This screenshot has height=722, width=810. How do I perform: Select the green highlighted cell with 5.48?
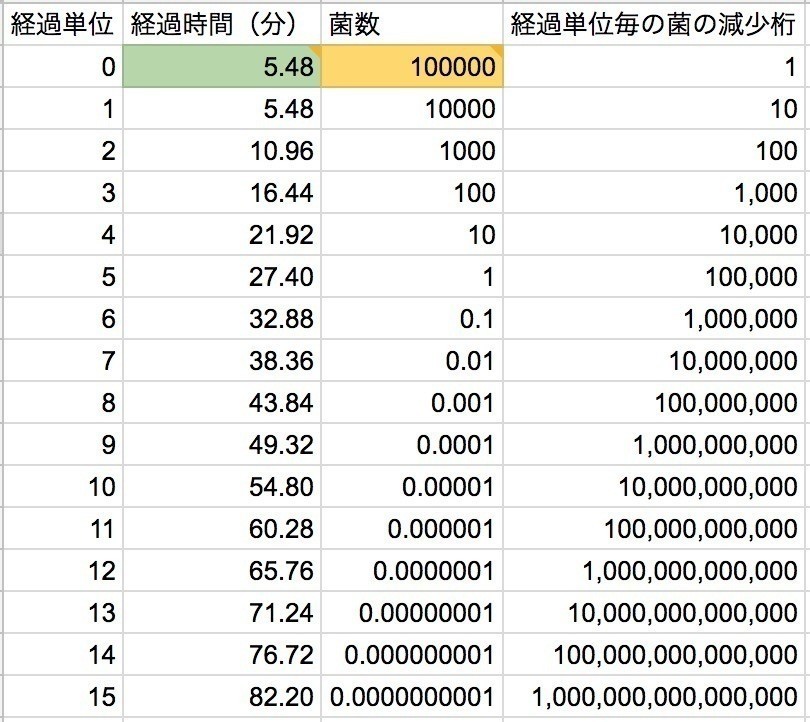tap(222, 67)
